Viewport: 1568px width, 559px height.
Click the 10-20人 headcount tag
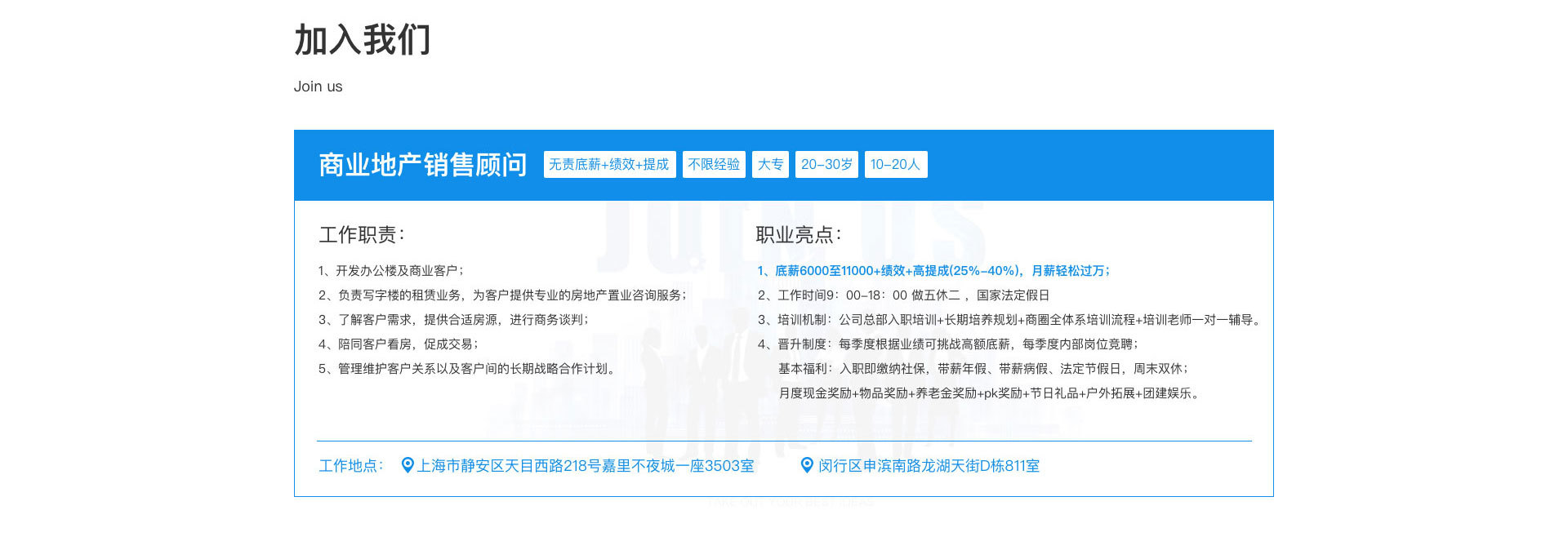click(x=896, y=164)
